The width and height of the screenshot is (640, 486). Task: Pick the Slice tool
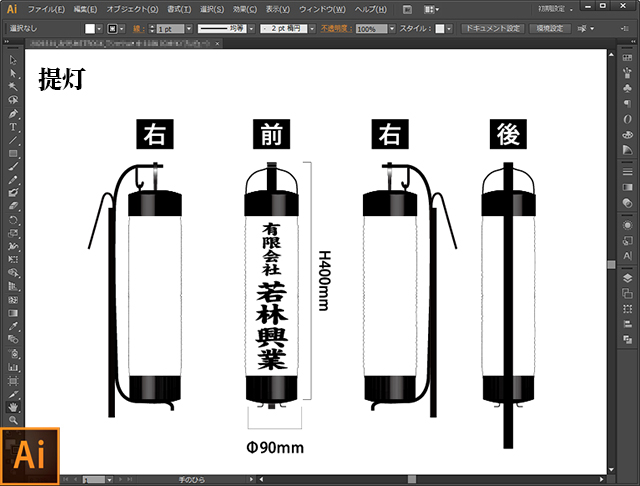[13, 395]
